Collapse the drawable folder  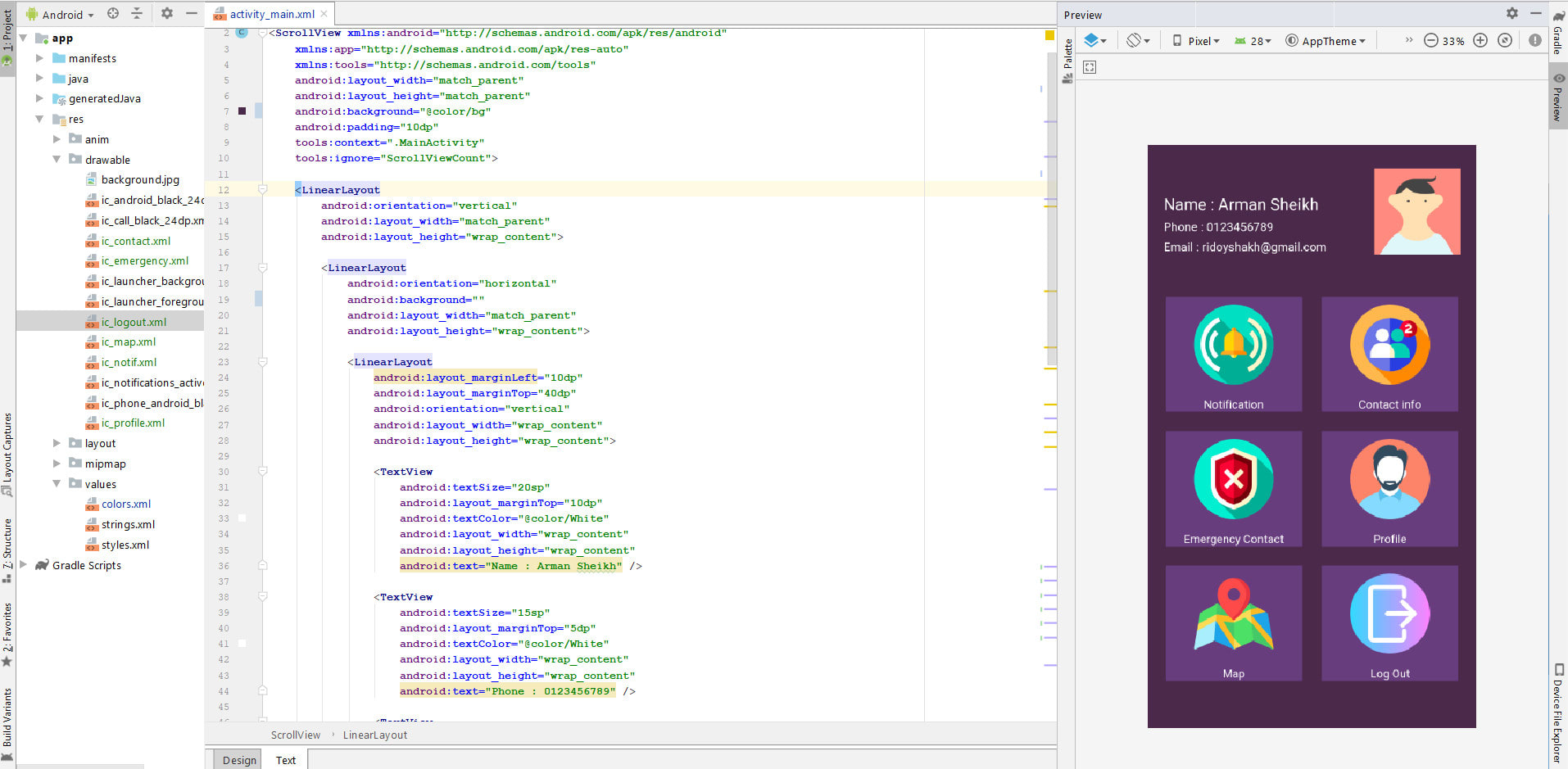pos(56,160)
